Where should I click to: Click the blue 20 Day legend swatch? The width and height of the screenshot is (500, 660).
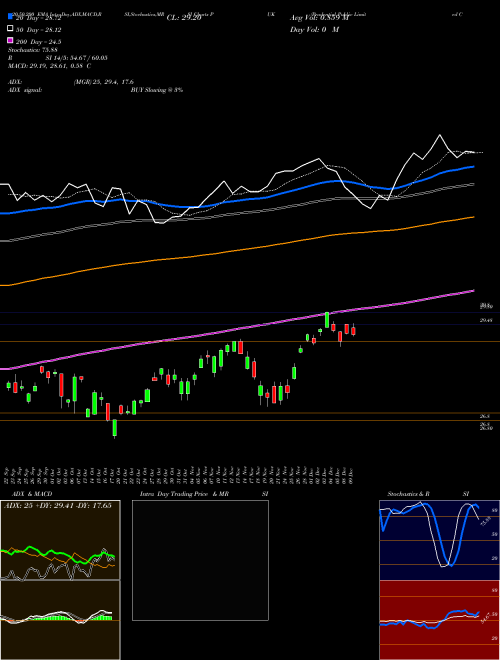click(x=11, y=17)
